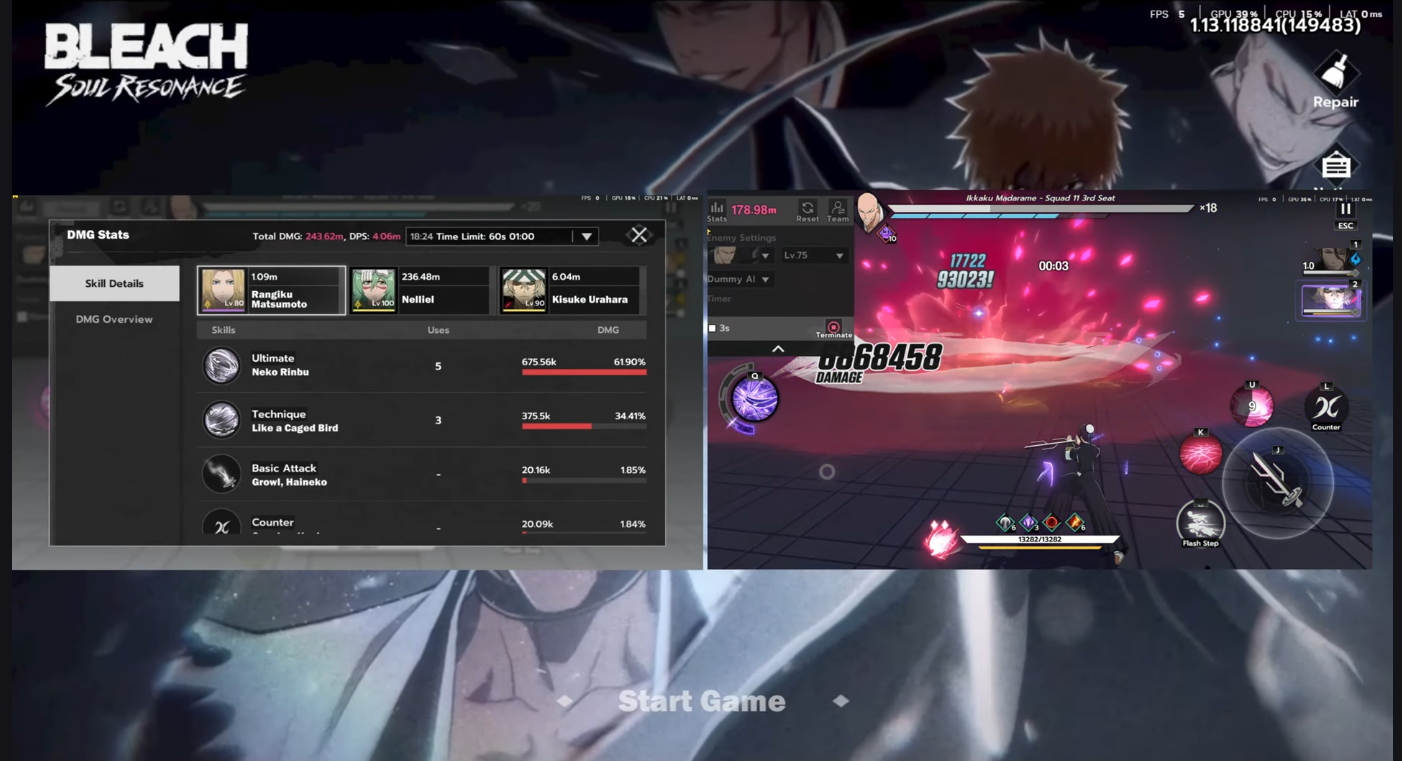
Task: Close the DMG Stats panel
Action: click(639, 235)
